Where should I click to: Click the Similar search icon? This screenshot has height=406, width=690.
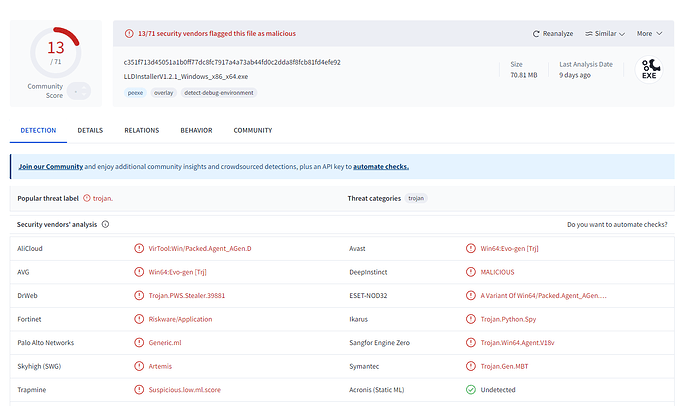[588, 33]
